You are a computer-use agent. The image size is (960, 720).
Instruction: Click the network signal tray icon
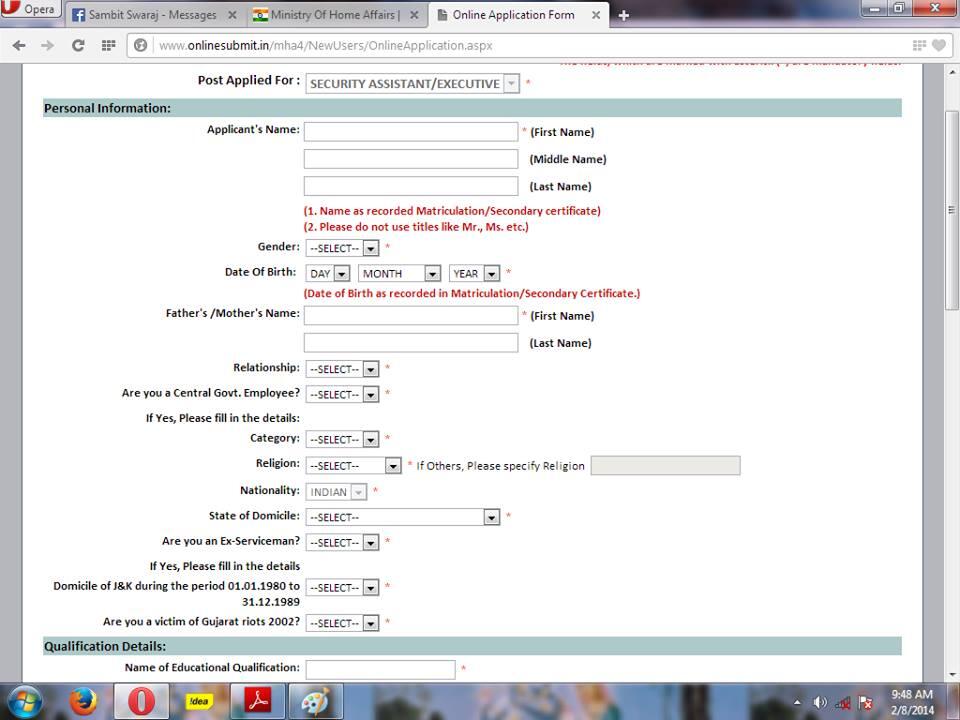pyautogui.click(x=843, y=703)
